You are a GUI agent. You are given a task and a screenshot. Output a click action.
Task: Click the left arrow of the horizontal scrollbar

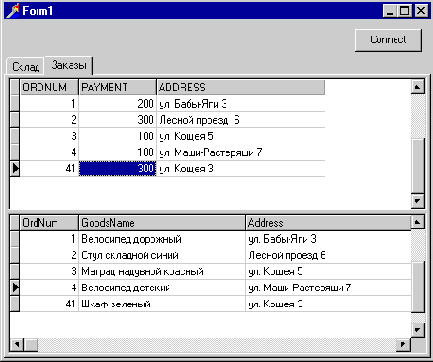17,344
